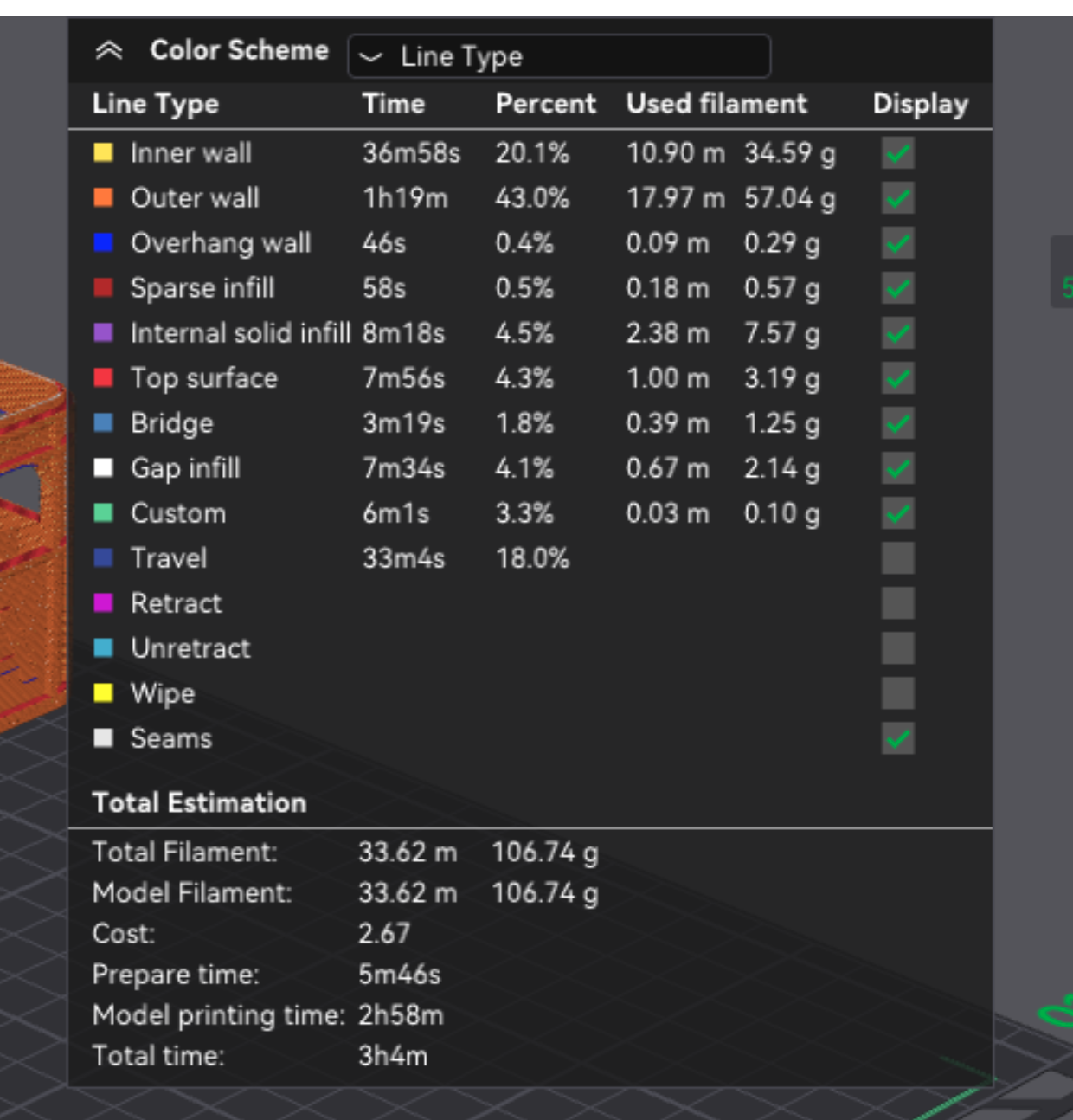Enable the Travel display checkbox

[900, 557]
